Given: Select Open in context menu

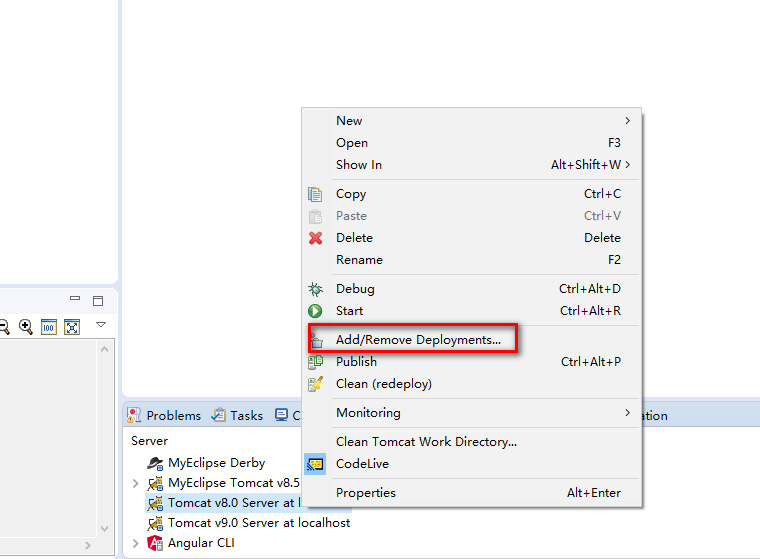Looking at the screenshot, I should pos(472,143).
